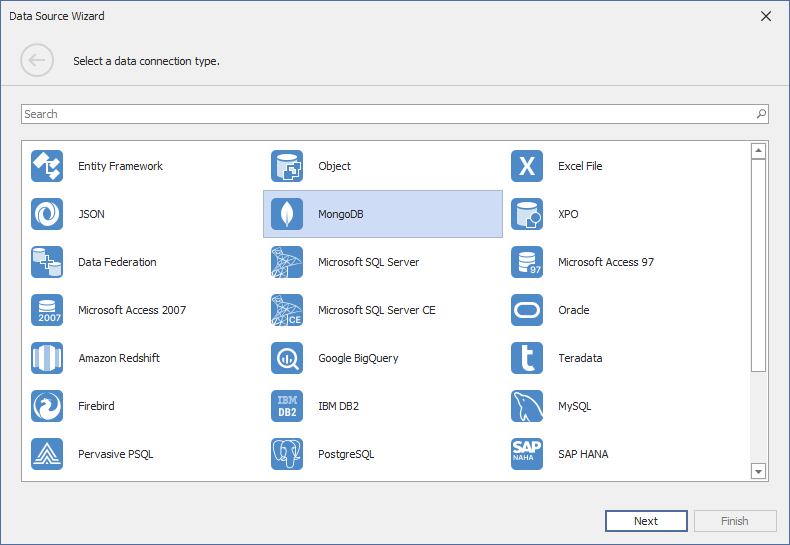
Task: Select the "XPO" label
Action: click(568, 214)
